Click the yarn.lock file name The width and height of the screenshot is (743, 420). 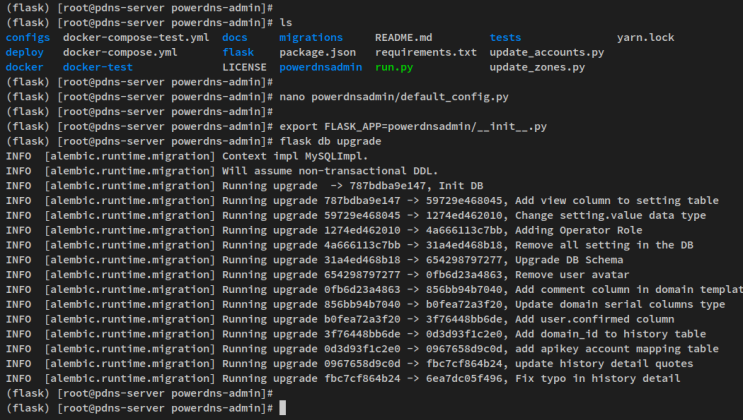tap(645, 37)
